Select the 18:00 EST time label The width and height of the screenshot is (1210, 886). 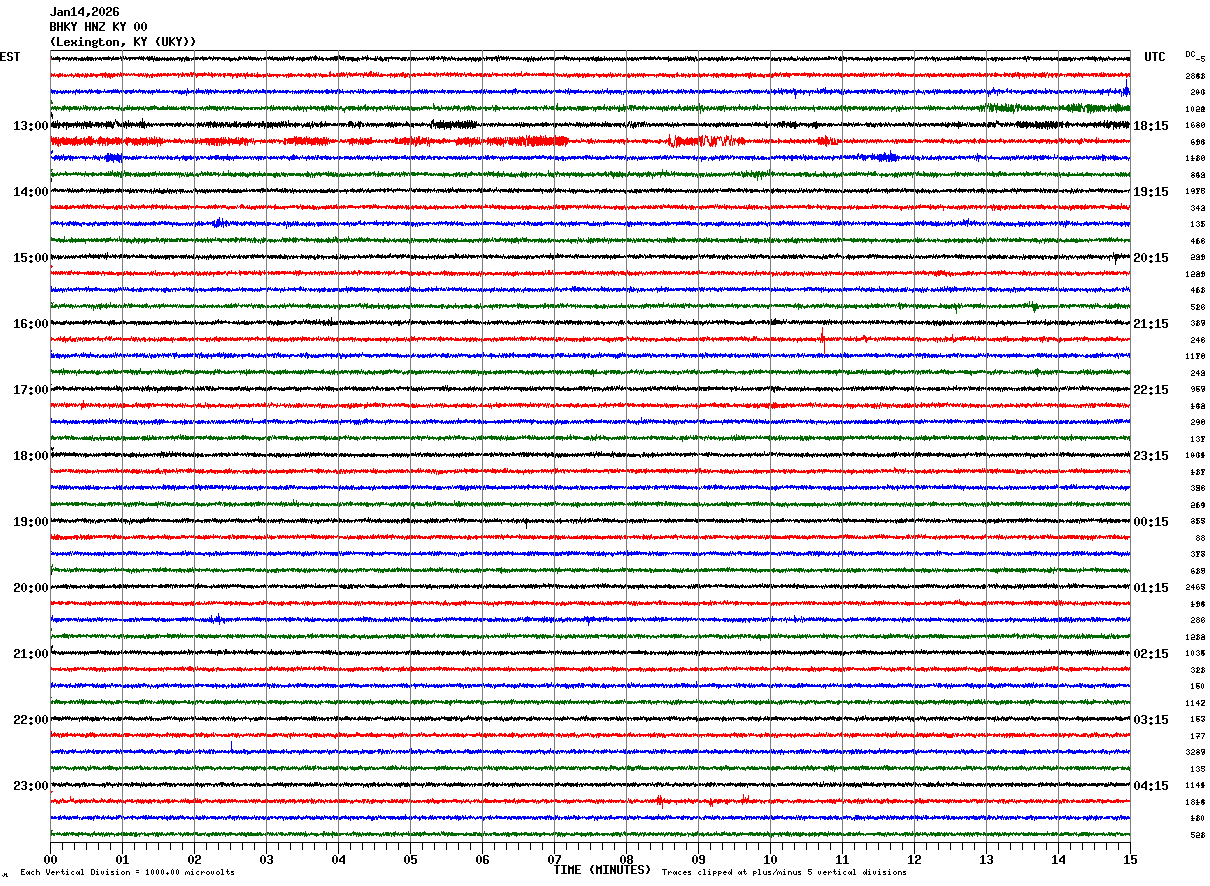tap(31, 456)
